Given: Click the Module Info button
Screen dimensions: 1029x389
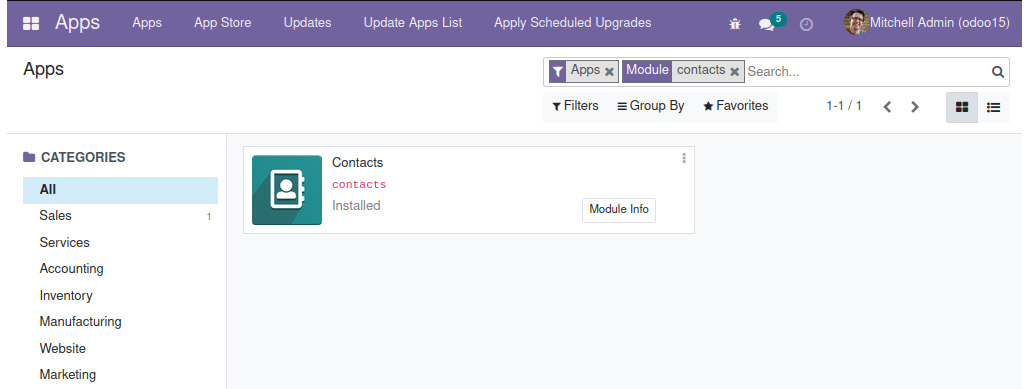Looking at the screenshot, I should 619,210.
